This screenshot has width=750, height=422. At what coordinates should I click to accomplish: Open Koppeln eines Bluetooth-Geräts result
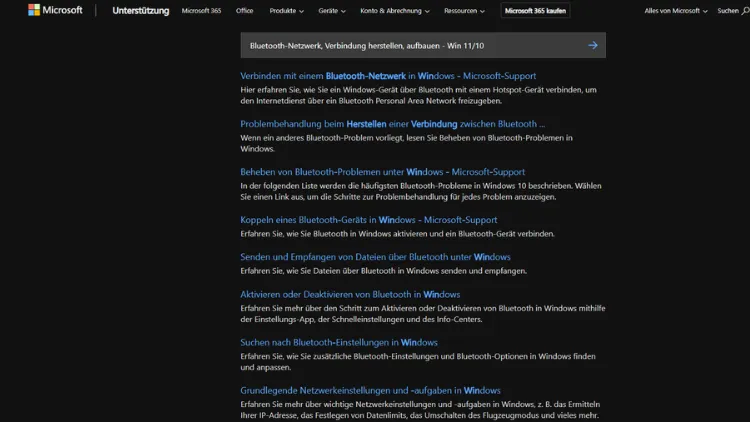pos(368,220)
